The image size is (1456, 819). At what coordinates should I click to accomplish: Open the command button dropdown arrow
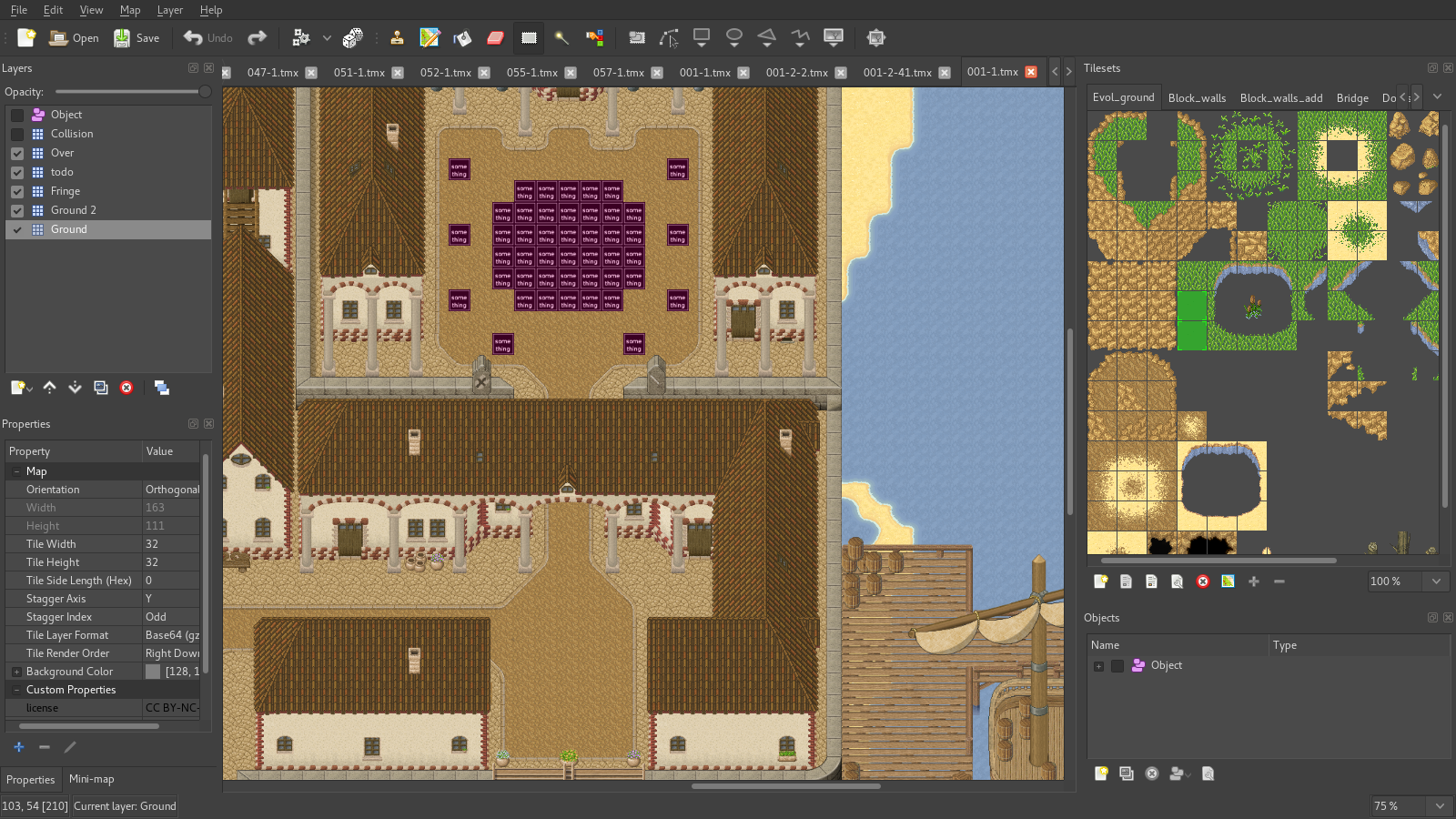[327, 37]
